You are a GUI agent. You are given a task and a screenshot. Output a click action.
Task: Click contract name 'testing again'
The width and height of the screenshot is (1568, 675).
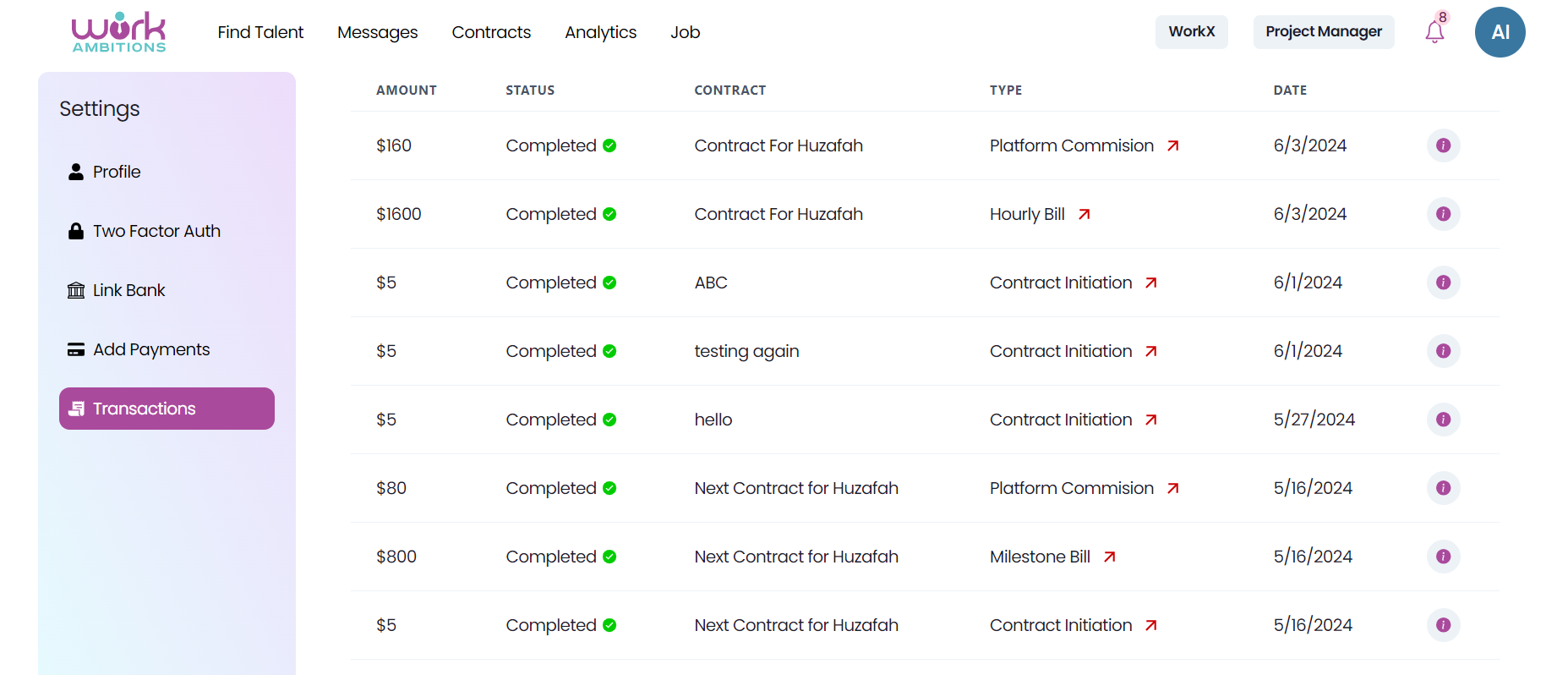coord(746,351)
